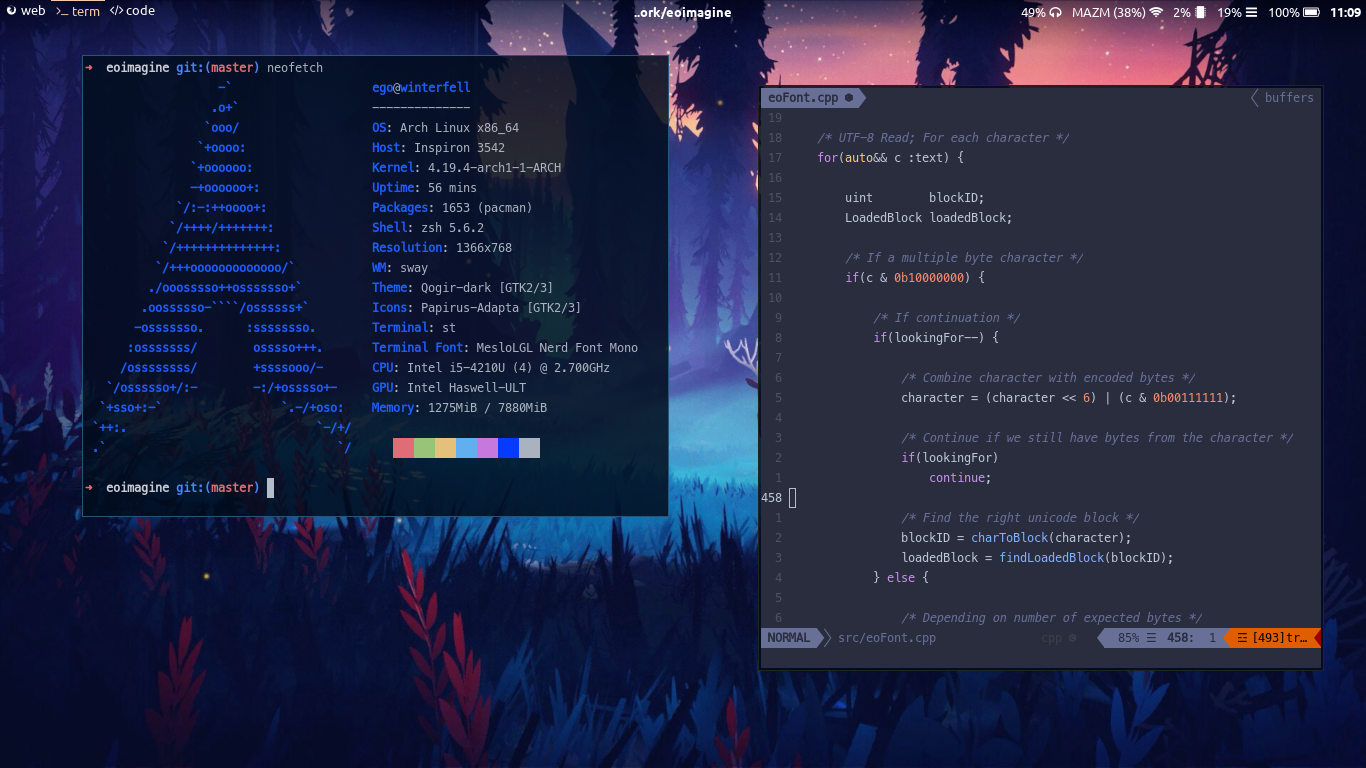This screenshot has width=1366, height=768.
Task: Click the 'Icons: Papirus-Adapta' line
Action: click(x=477, y=308)
